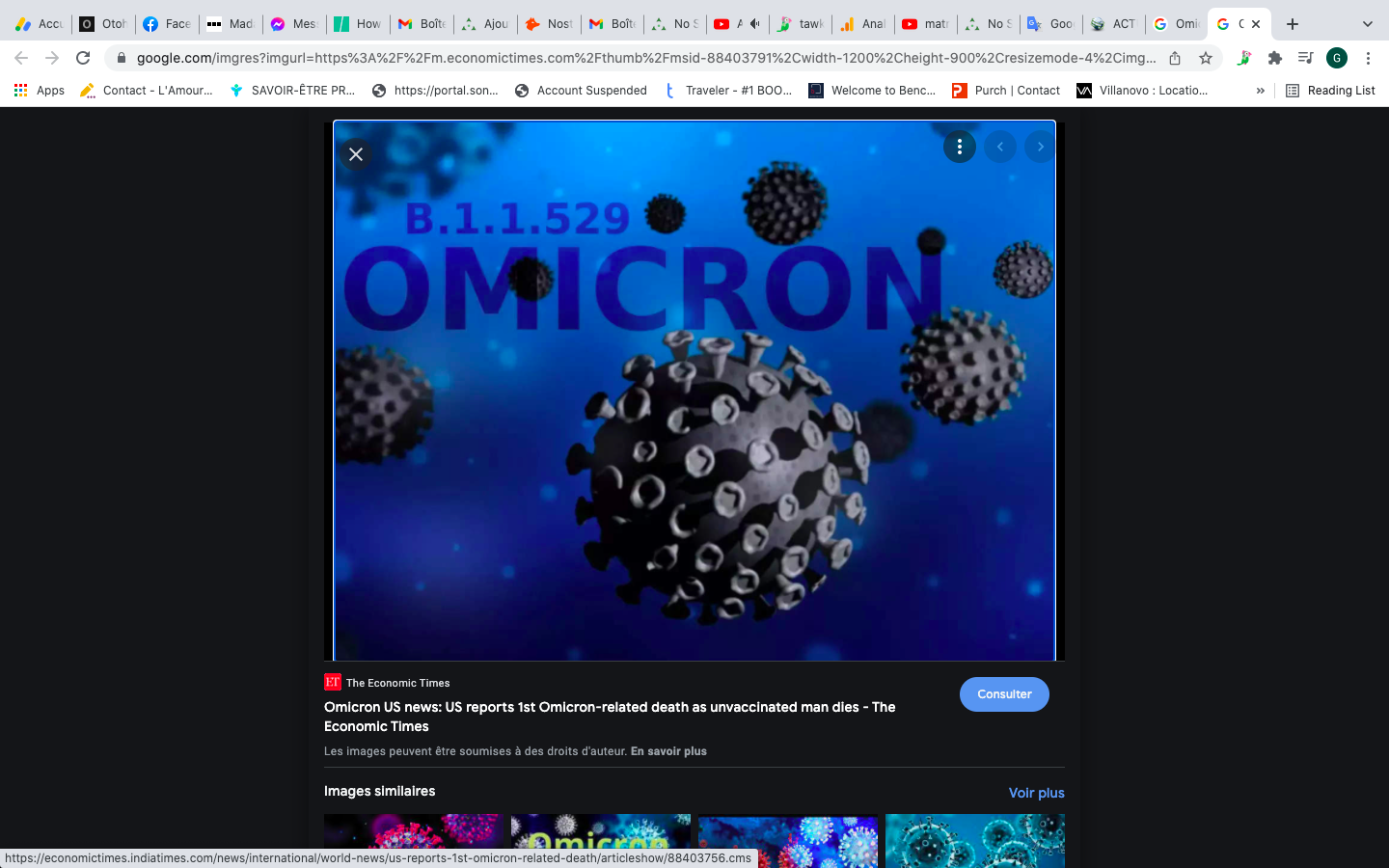The image size is (1389, 868).
Task: Click the Consulter button
Action: (1004, 694)
